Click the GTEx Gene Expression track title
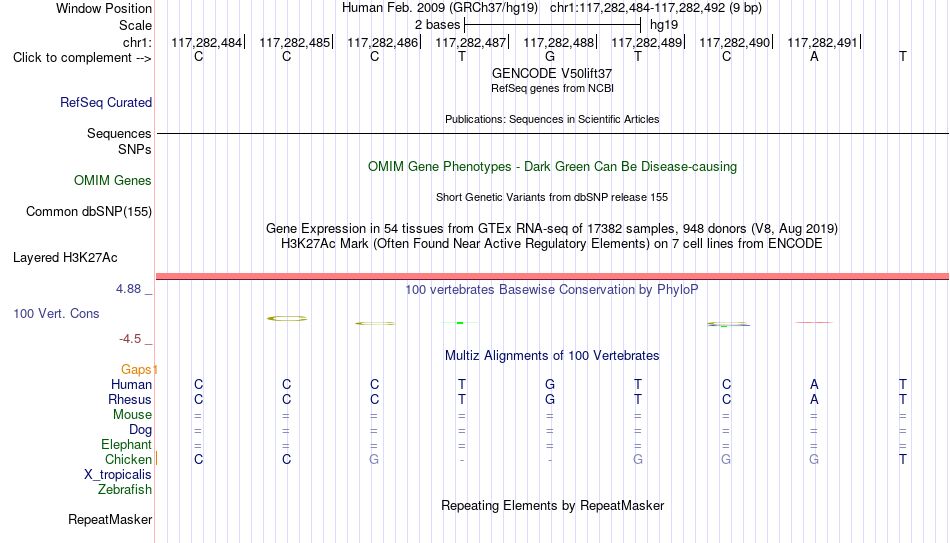The image size is (950, 543). click(552, 228)
